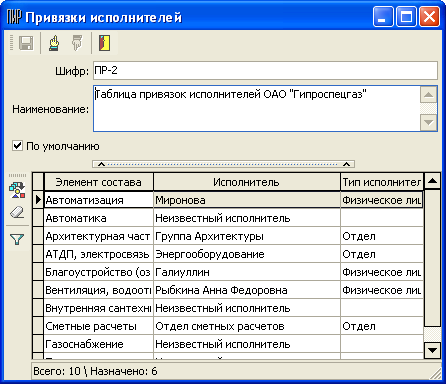This screenshot has width=446, height=384.
Task: Select the Внутренняя сантехника cell
Action: coord(99,308)
